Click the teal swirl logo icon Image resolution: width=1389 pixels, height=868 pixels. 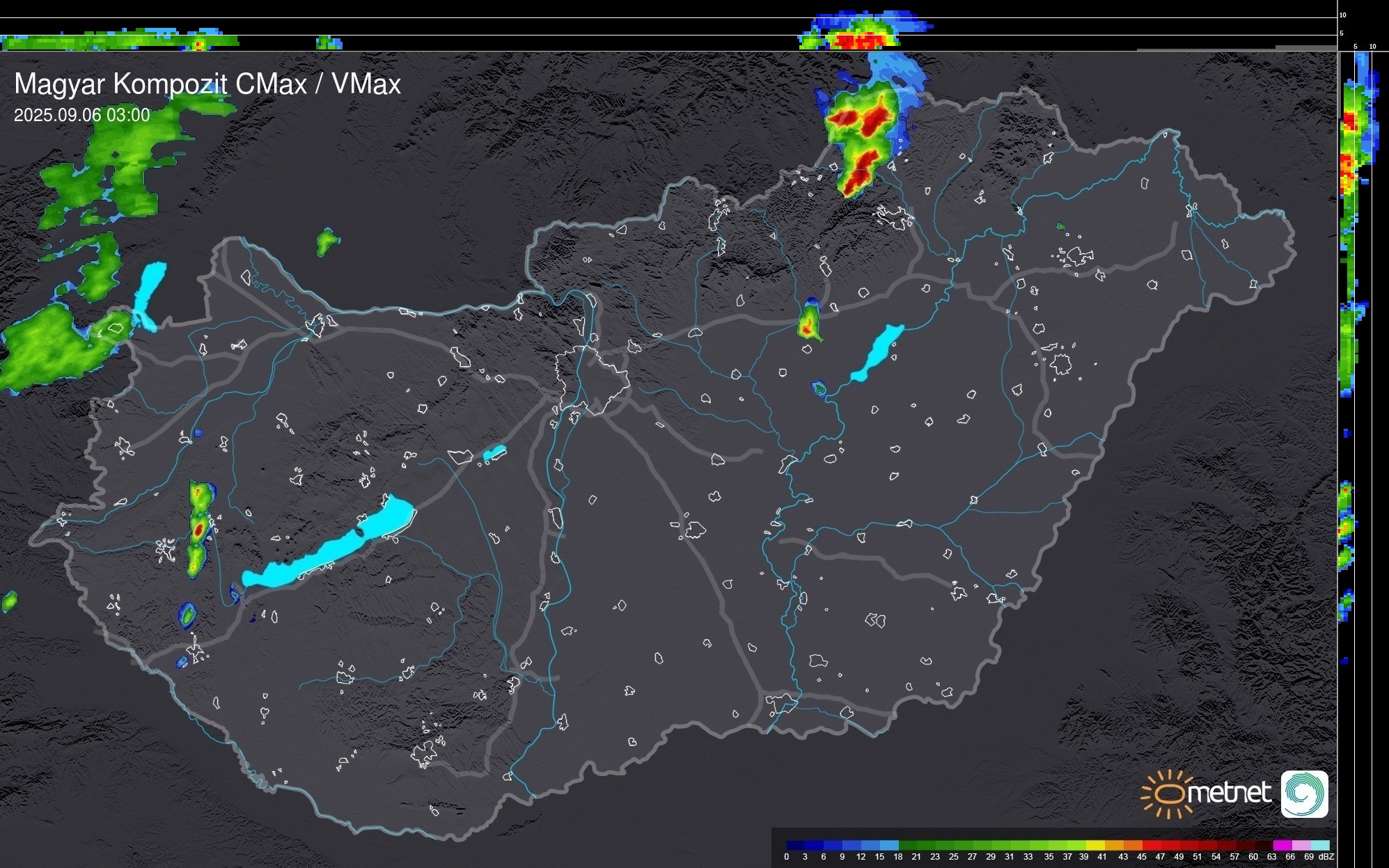click(1304, 794)
